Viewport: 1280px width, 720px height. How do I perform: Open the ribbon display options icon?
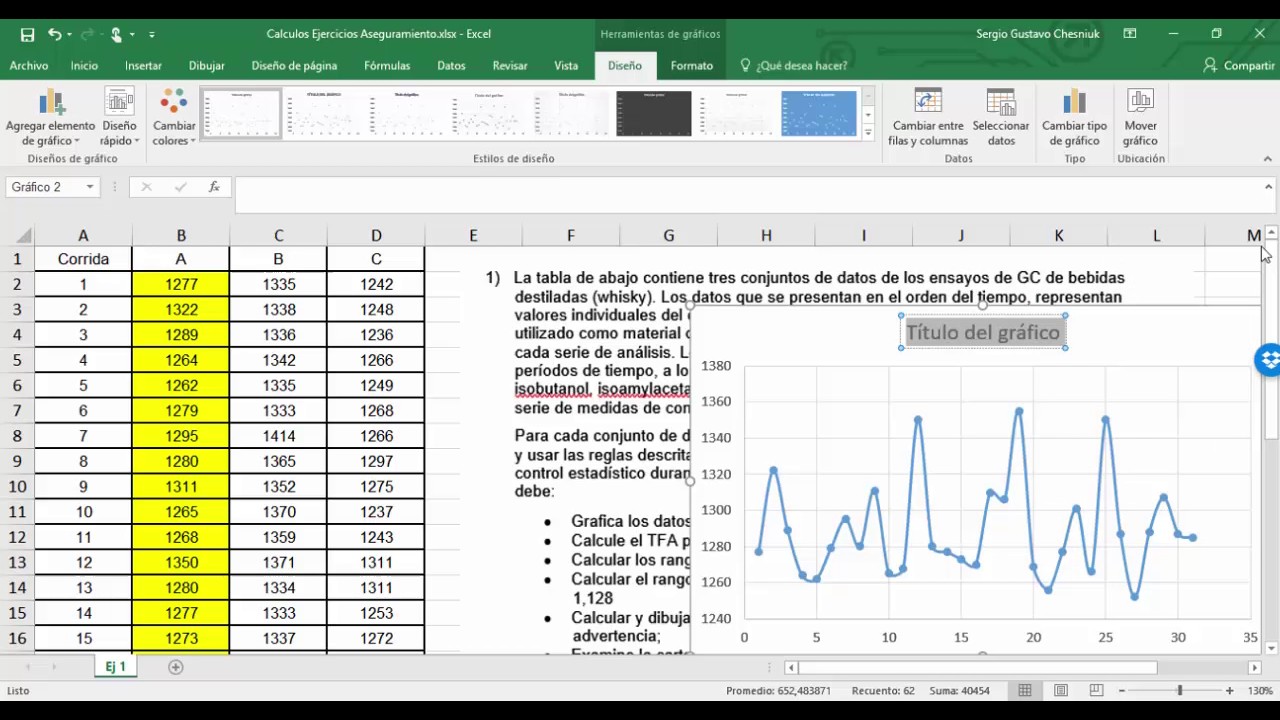point(1130,34)
